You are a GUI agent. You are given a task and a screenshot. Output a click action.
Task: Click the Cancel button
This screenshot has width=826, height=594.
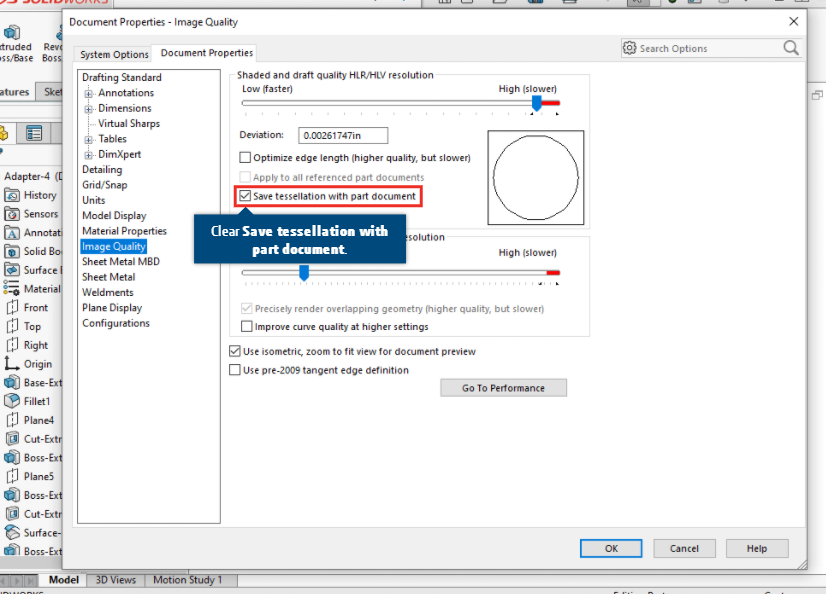pos(684,548)
